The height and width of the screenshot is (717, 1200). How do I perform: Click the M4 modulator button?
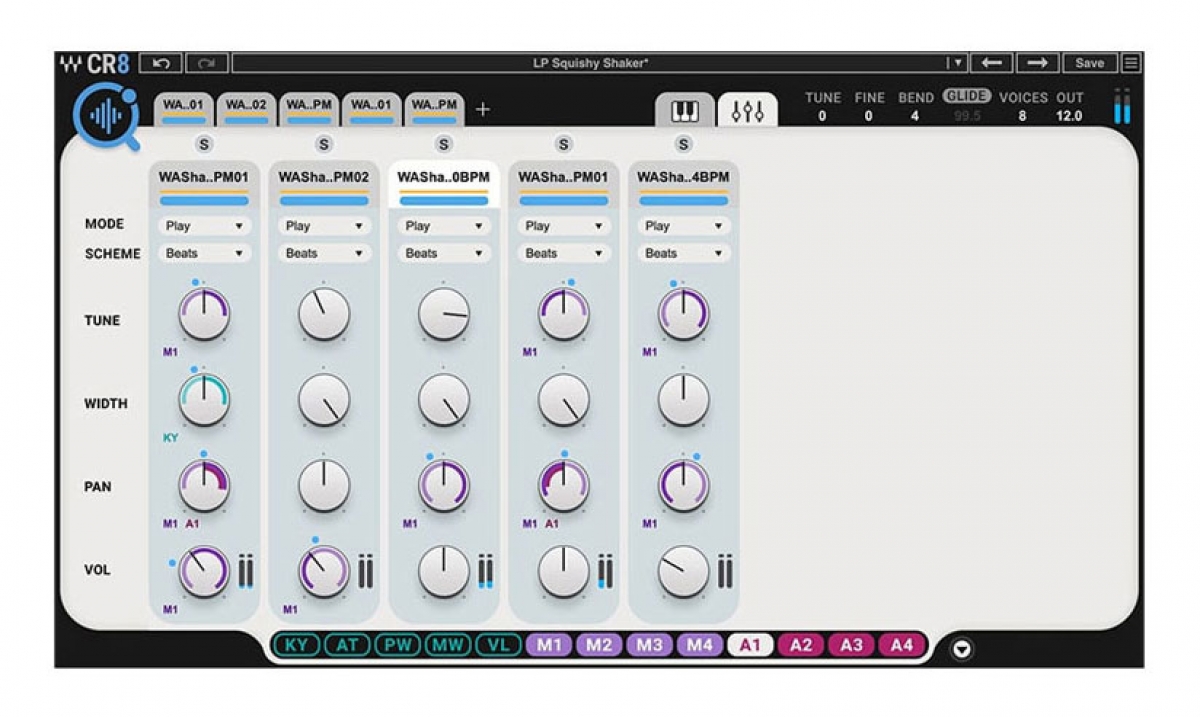[700, 645]
